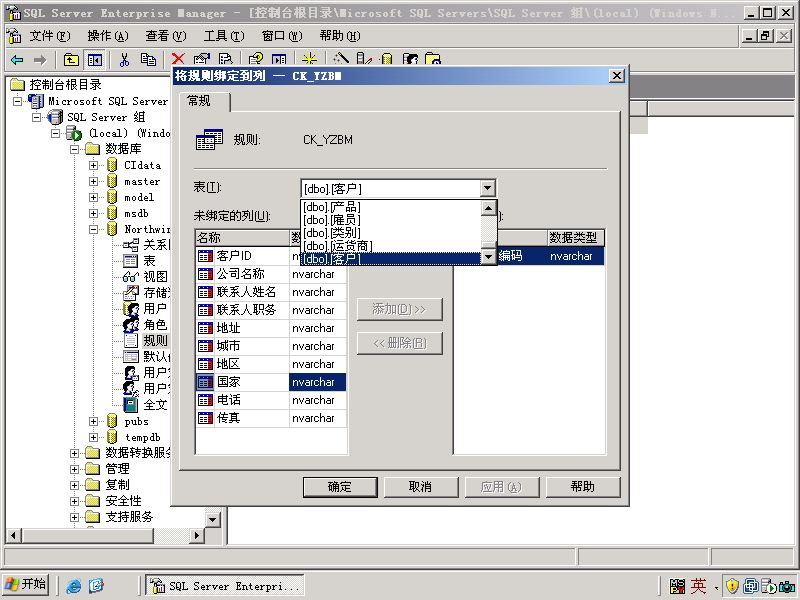Image resolution: width=800 pixels, height=600 pixels.
Task: Select the 控制台根目录 root node
Action: point(65,84)
